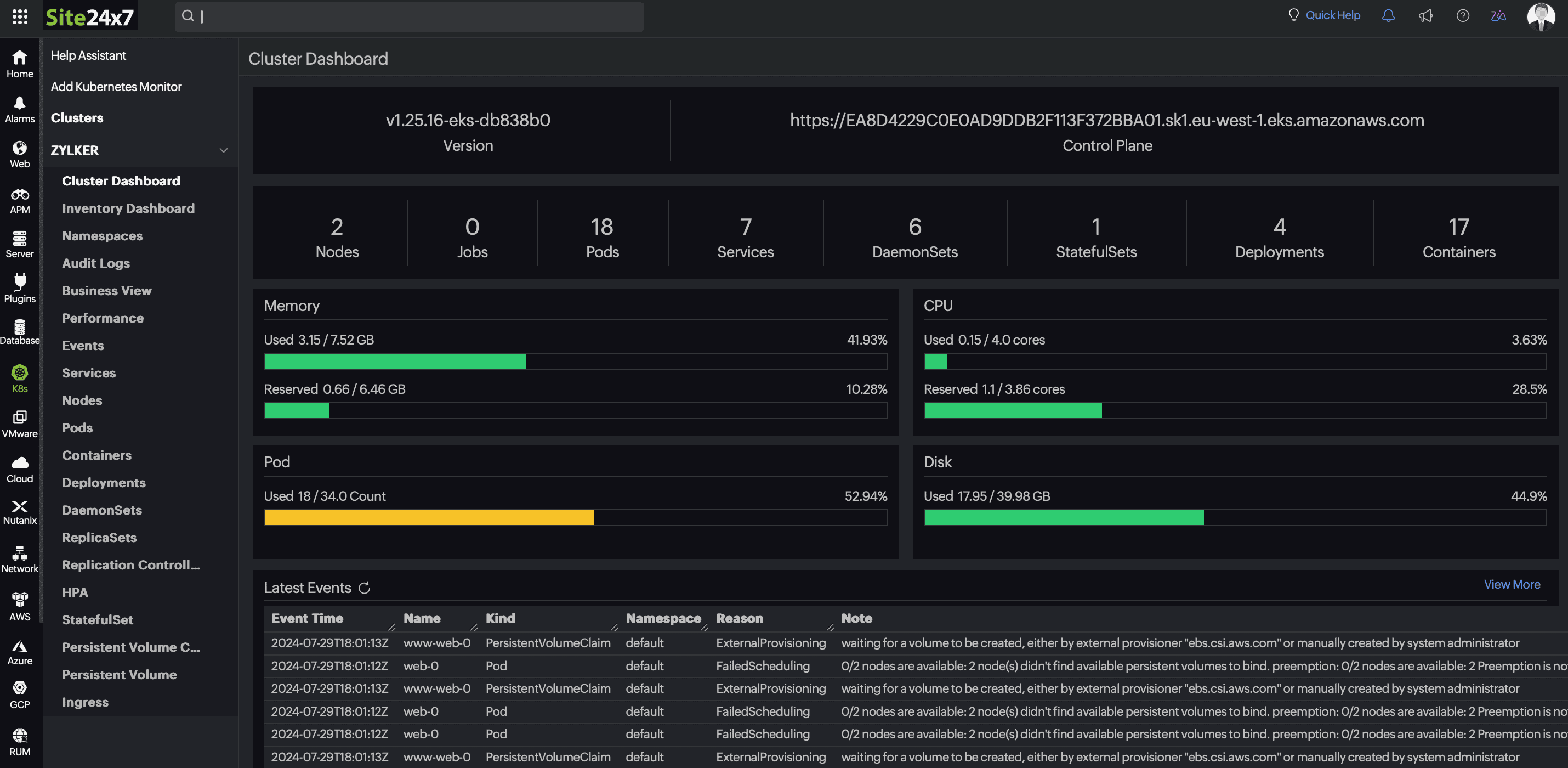This screenshot has width=1568, height=768.
Task: Click the user profile avatar
Action: pyautogui.click(x=1541, y=16)
